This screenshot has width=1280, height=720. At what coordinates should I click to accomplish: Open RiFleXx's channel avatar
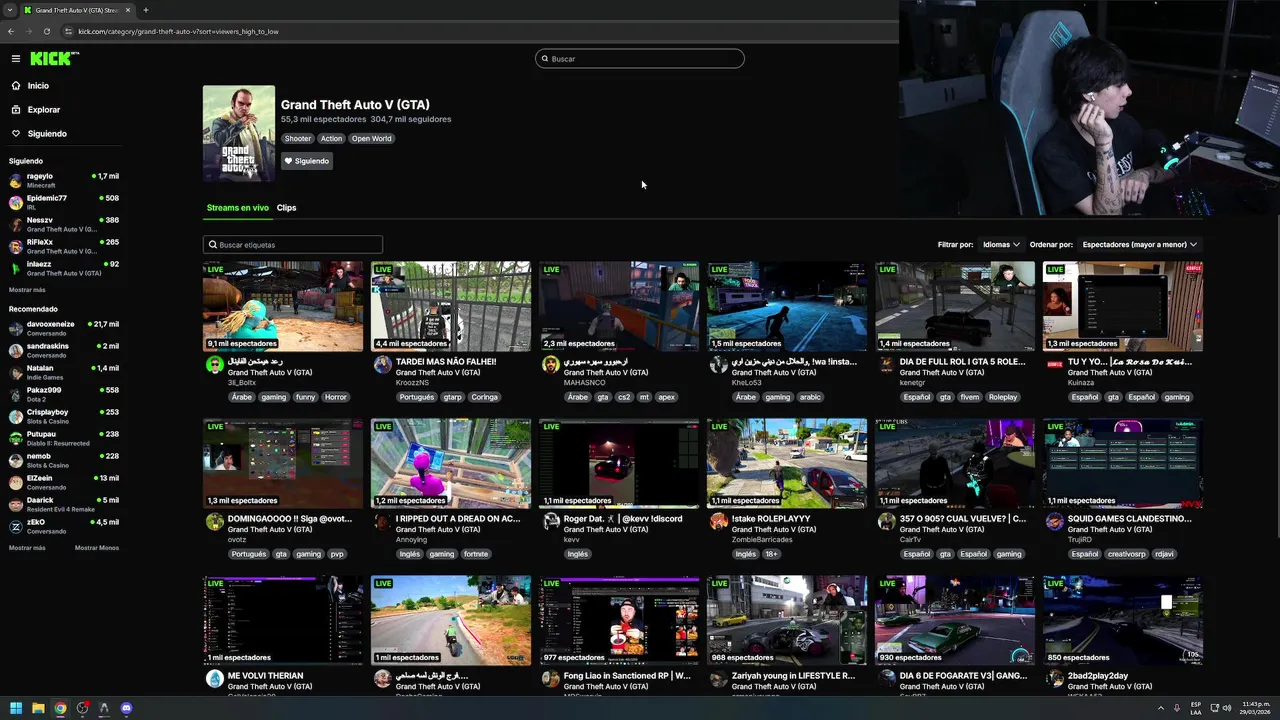click(16, 247)
